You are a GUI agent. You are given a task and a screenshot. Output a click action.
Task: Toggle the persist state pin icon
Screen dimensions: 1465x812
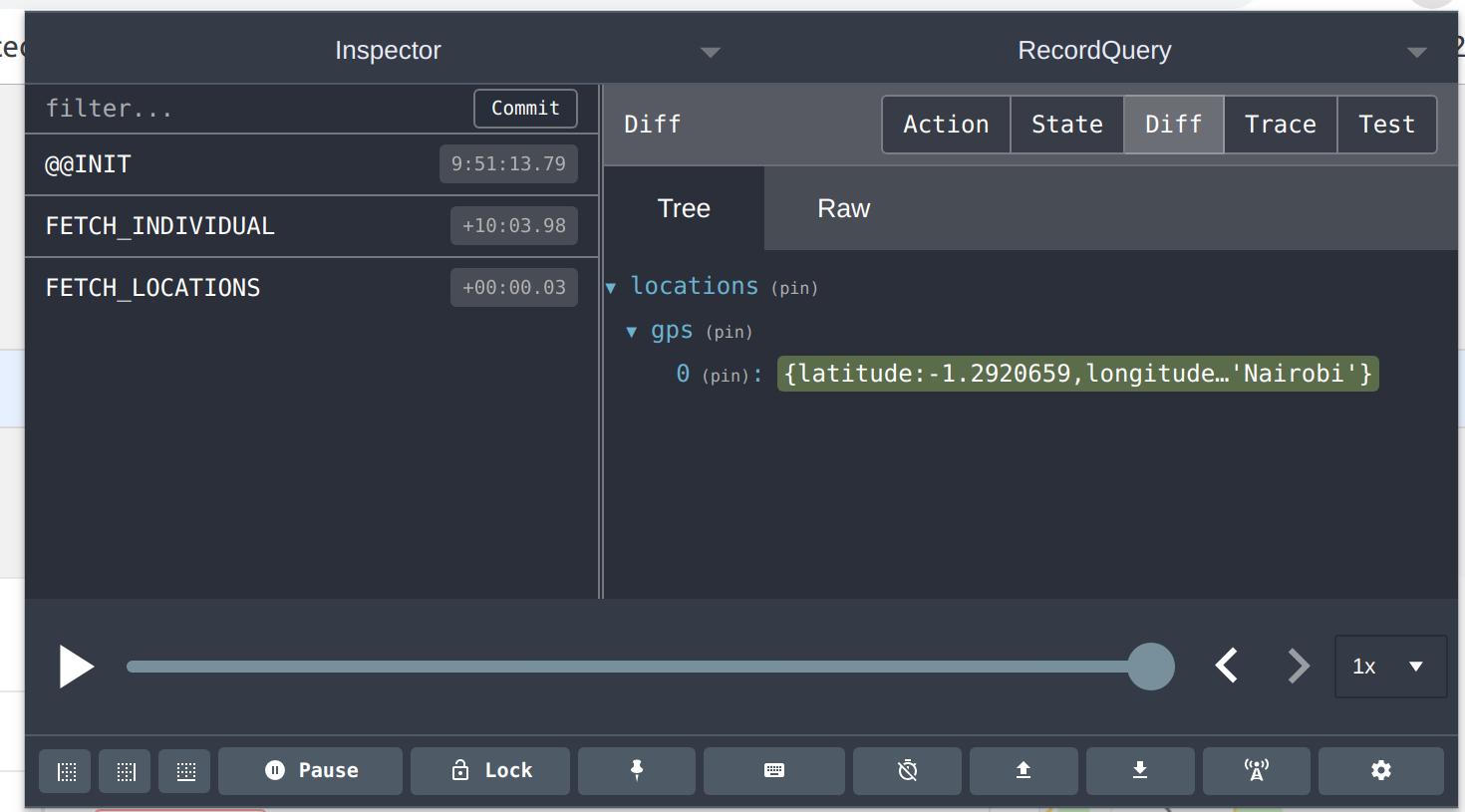[x=637, y=770]
